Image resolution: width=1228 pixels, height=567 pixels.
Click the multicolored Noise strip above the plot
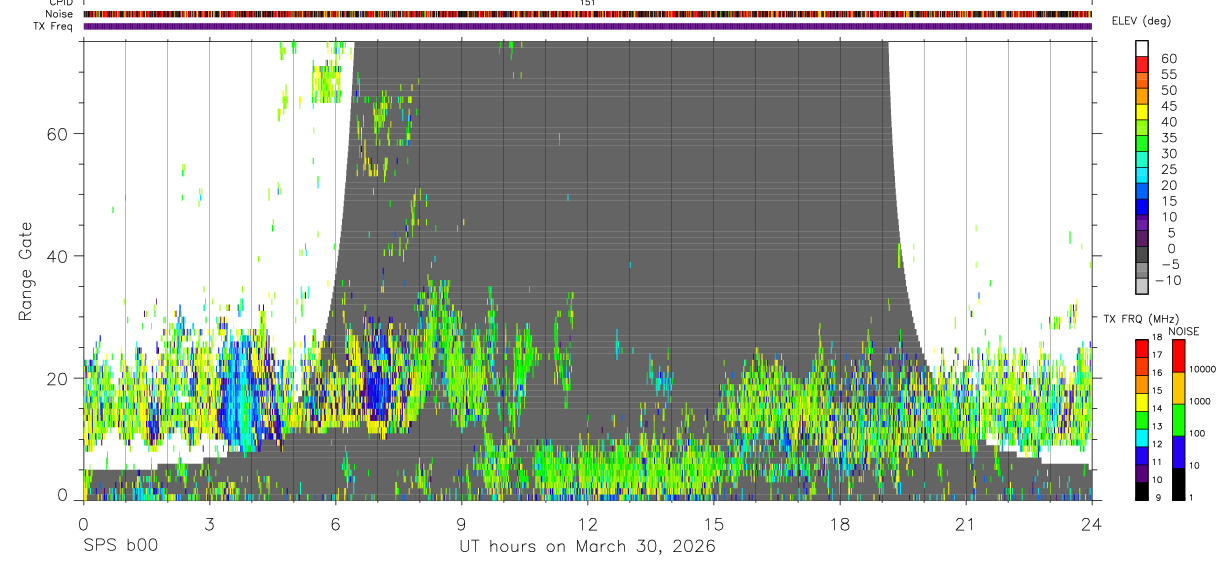pyautogui.click(x=588, y=14)
